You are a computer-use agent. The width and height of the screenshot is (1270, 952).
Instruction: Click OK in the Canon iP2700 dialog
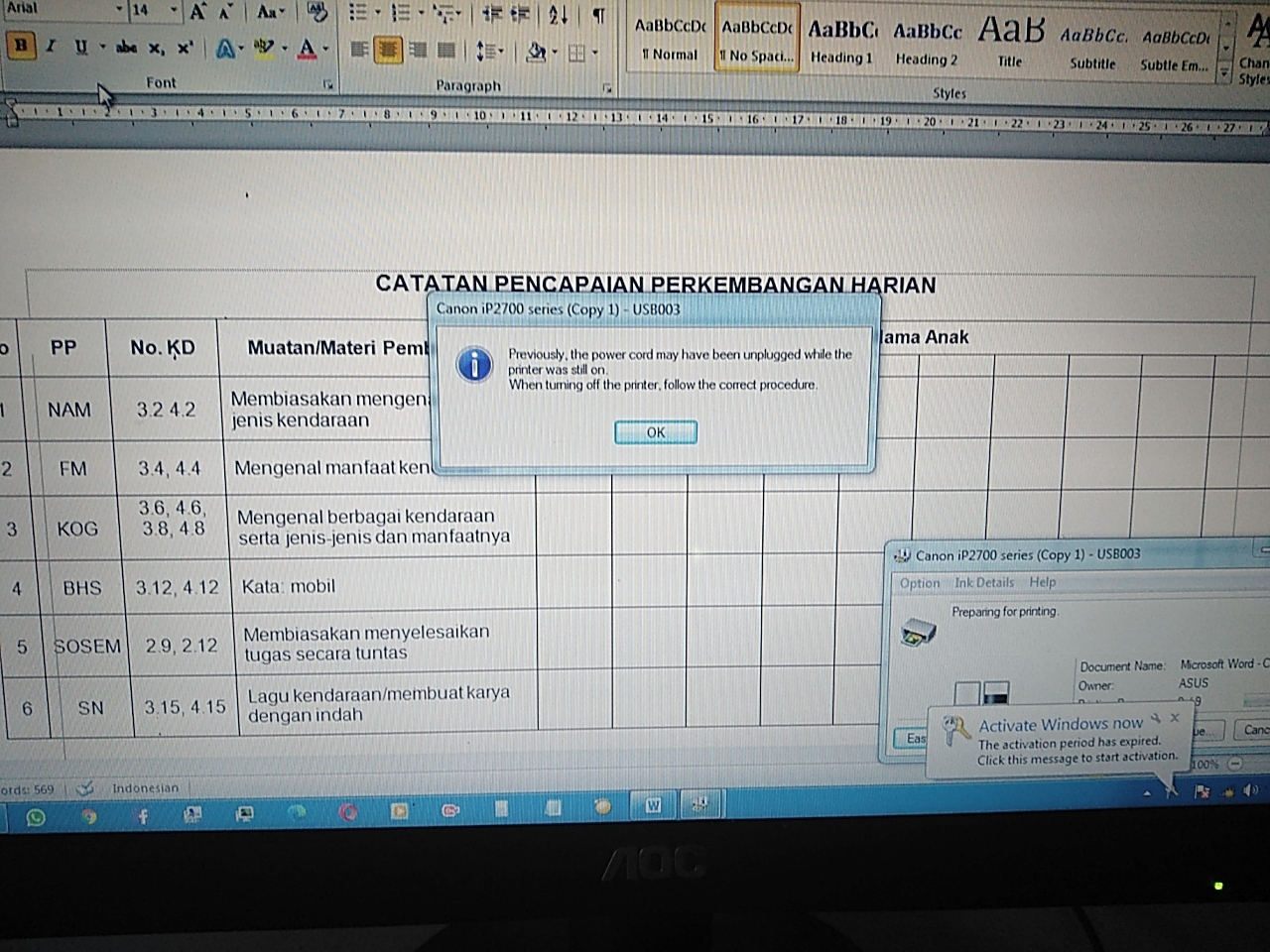[x=656, y=432]
